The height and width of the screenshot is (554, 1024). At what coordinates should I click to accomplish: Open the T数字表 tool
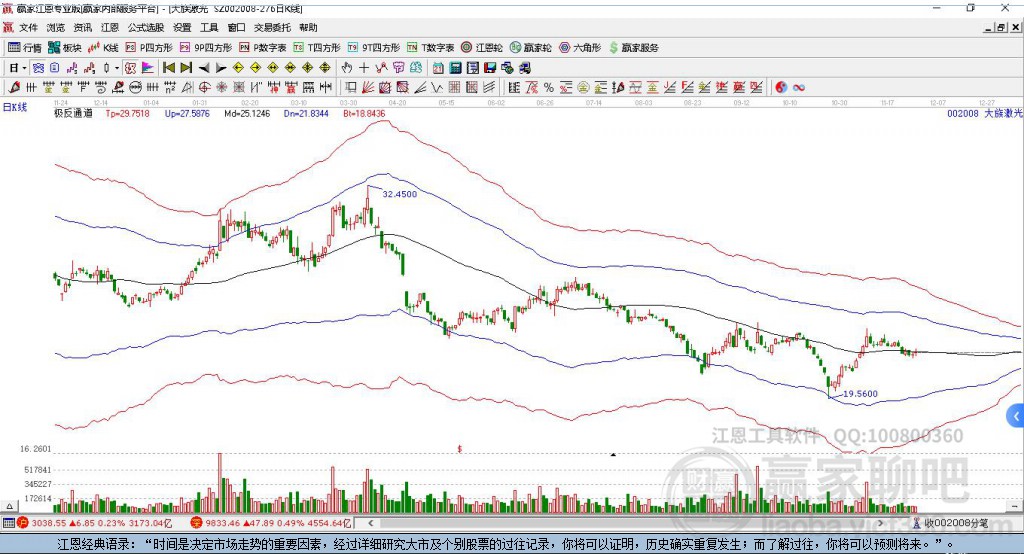tap(430, 48)
